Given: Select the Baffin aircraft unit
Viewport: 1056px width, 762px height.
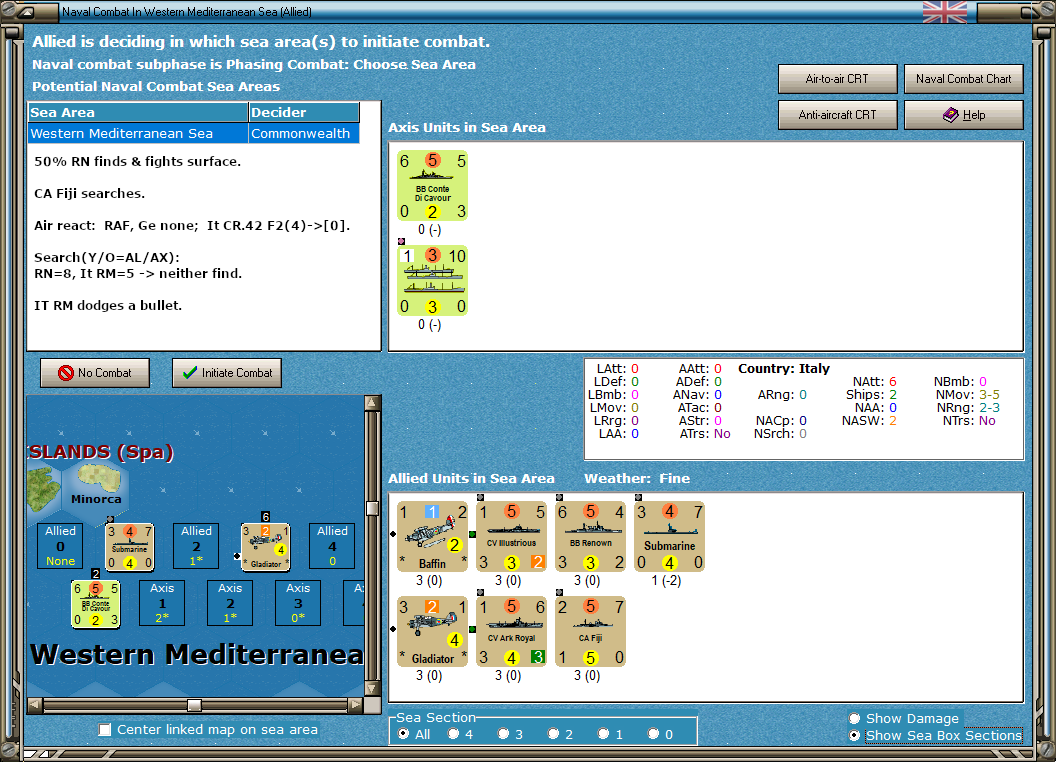Looking at the screenshot, I should click(432, 537).
